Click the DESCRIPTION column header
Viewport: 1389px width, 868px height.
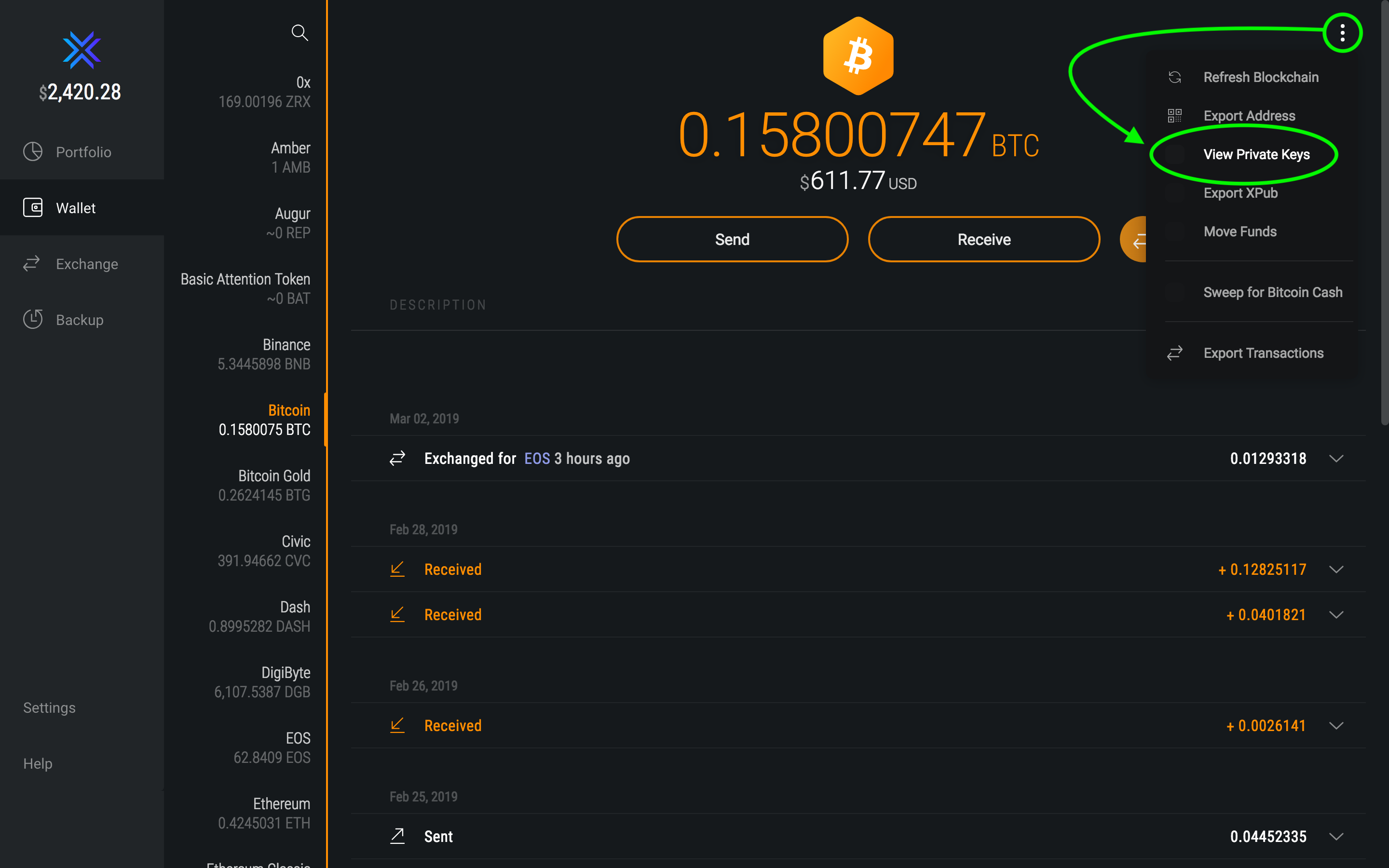(x=438, y=305)
